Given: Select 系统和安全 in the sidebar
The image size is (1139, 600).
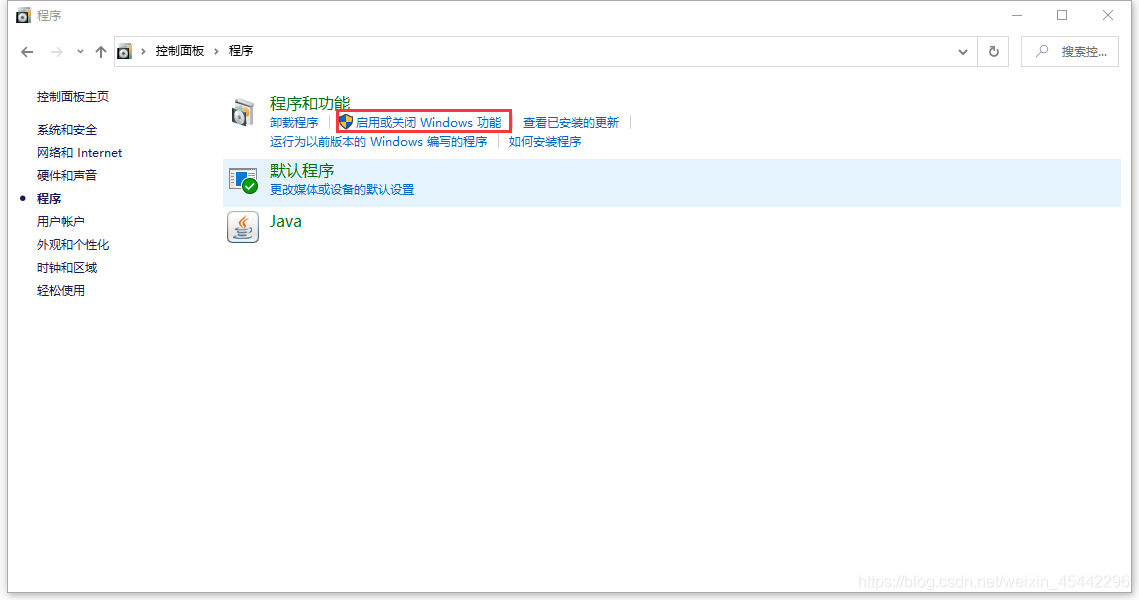Looking at the screenshot, I should (x=67, y=130).
